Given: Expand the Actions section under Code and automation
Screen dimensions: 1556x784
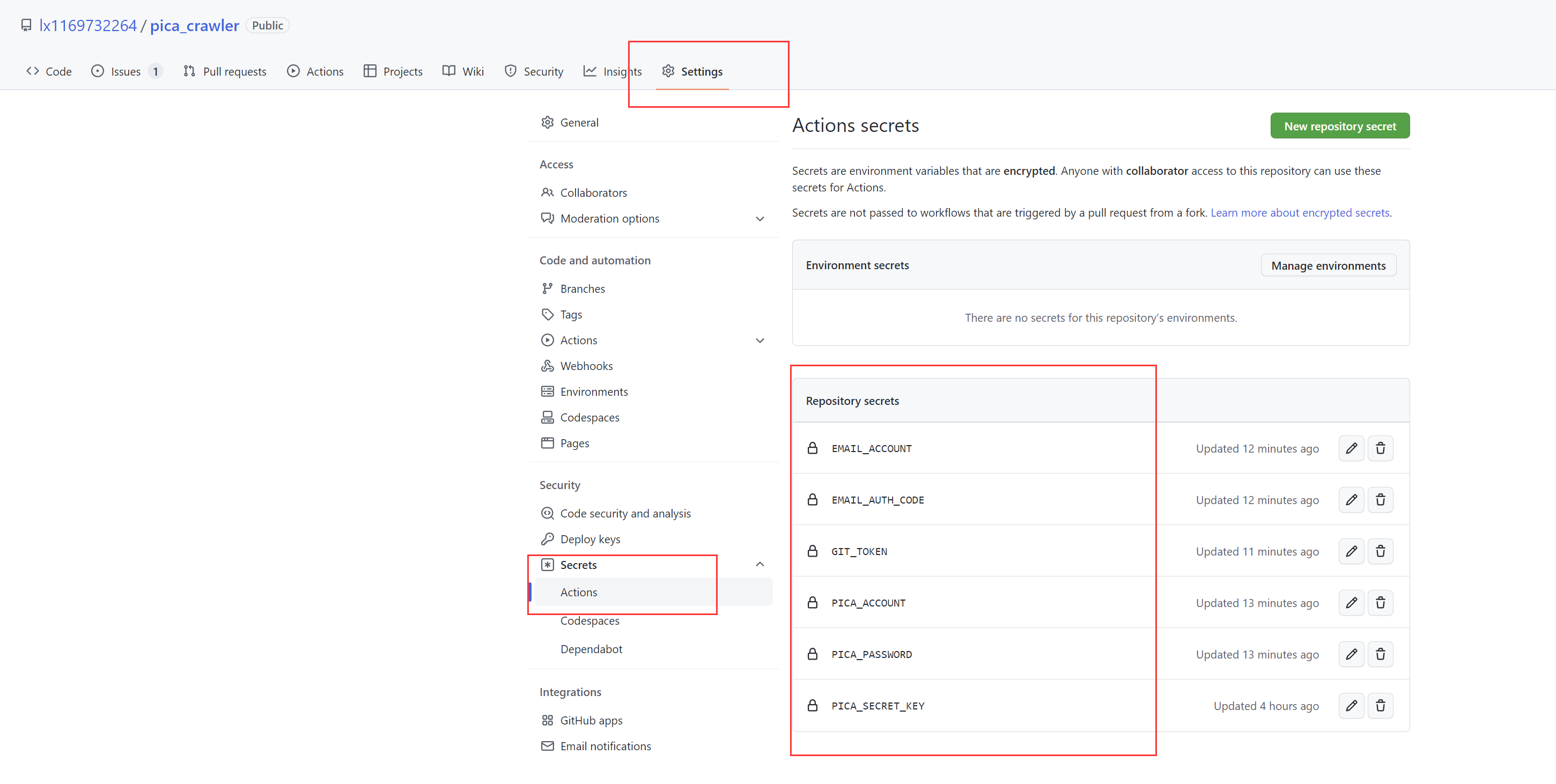Looking at the screenshot, I should (x=759, y=340).
